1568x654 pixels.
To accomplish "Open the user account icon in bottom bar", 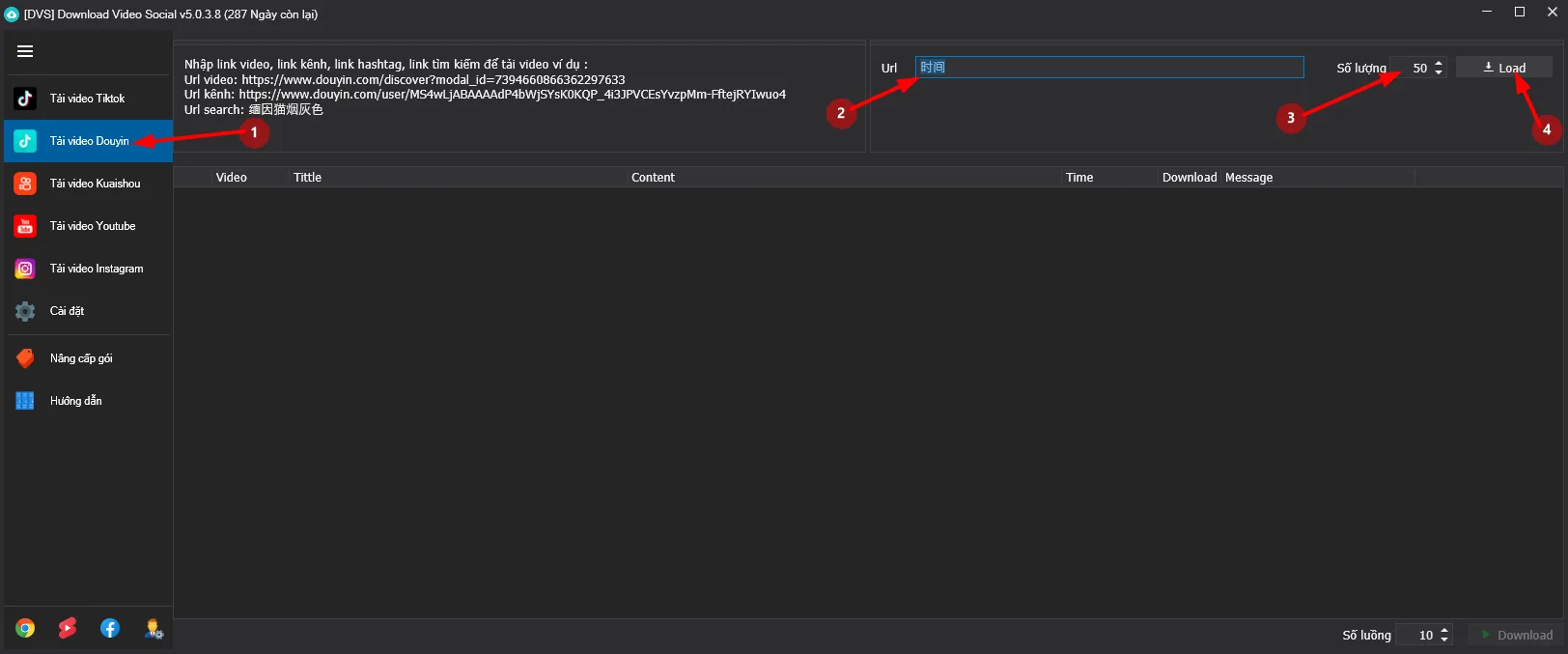I will point(154,629).
